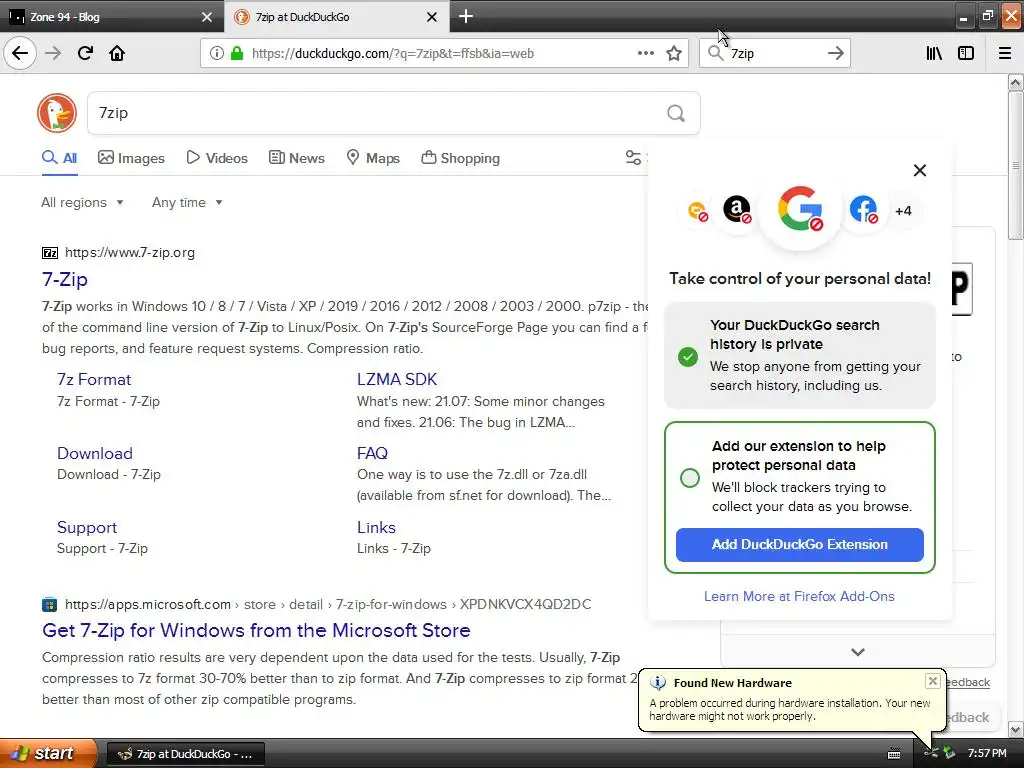This screenshot has height=768, width=1024.
Task: Show site information icon in address bar
Action: [x=217, y=53]
